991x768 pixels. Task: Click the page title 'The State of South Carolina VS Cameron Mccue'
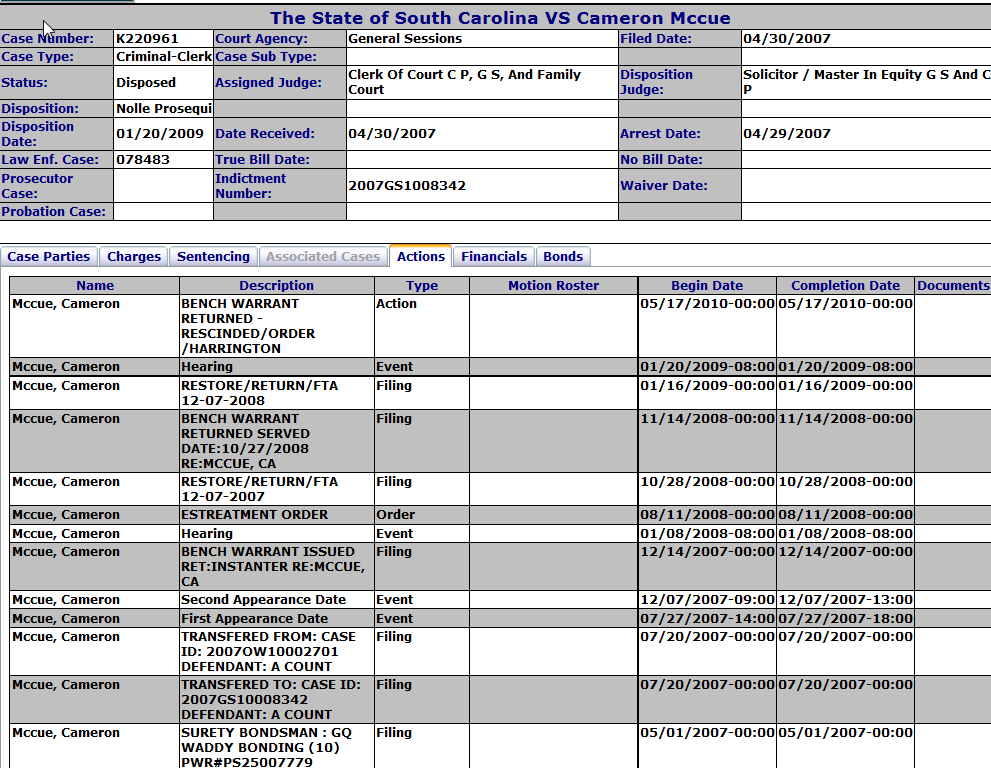point(501,18)
